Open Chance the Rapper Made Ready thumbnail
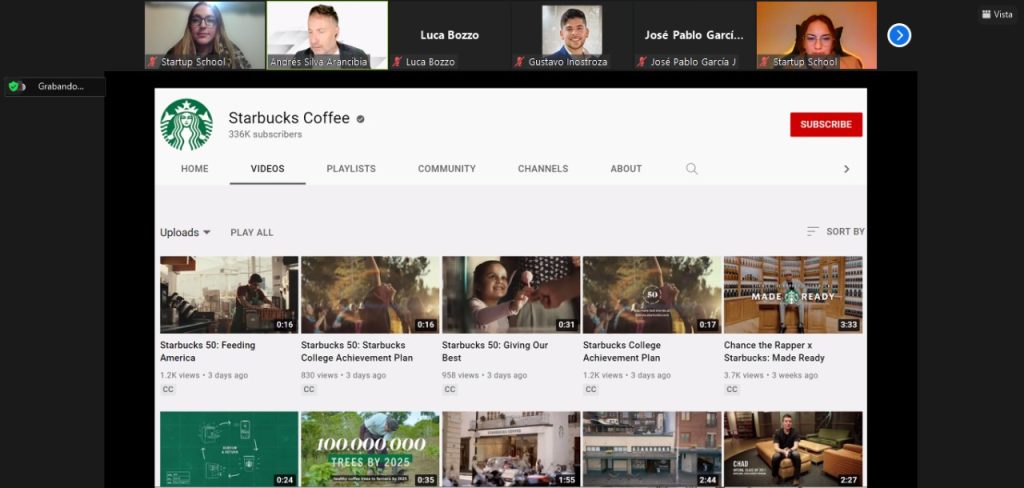 792,294
